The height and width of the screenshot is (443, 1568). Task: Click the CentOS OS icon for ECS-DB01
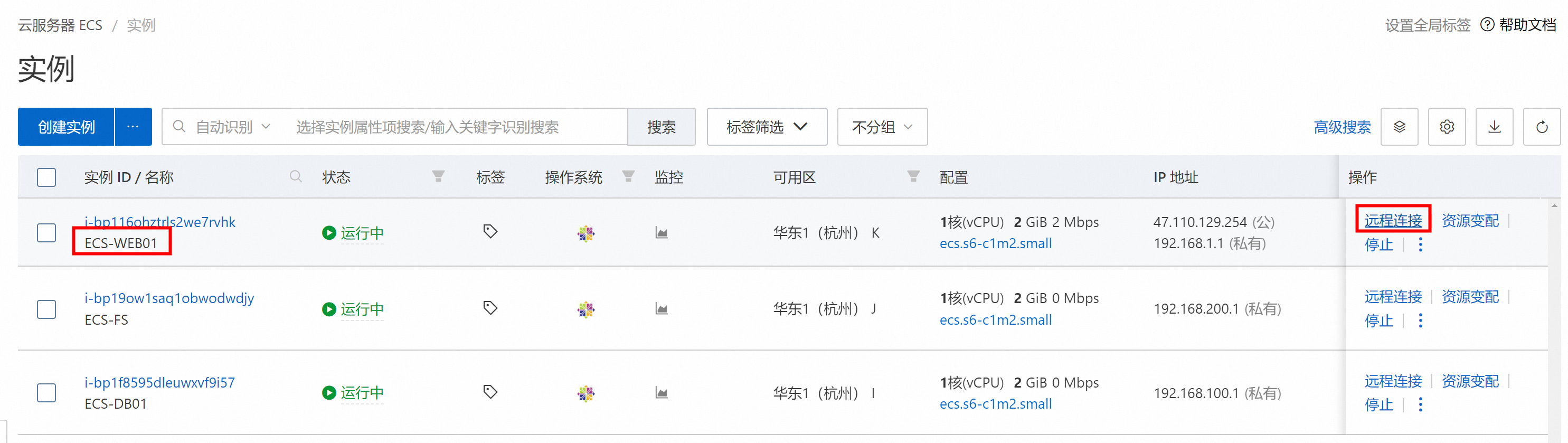pyautogui.click(x=585, y=394)
